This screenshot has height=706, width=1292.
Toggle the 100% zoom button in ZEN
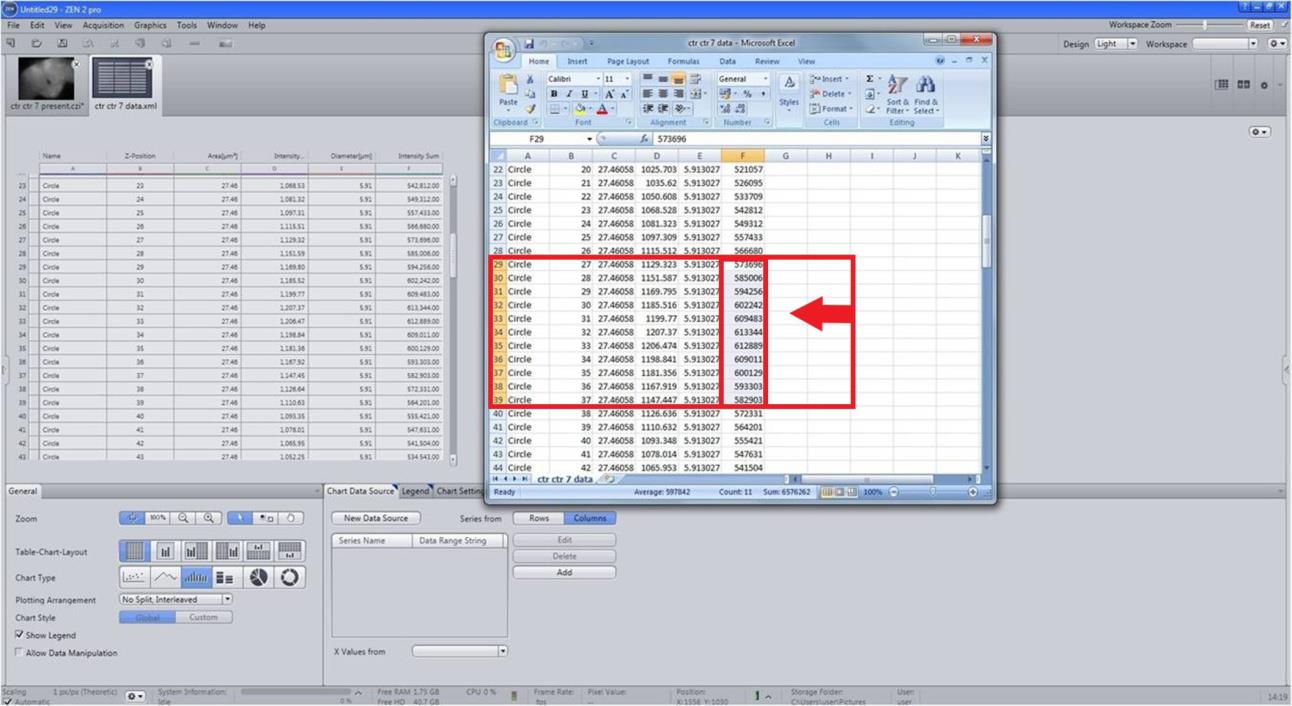158,519
